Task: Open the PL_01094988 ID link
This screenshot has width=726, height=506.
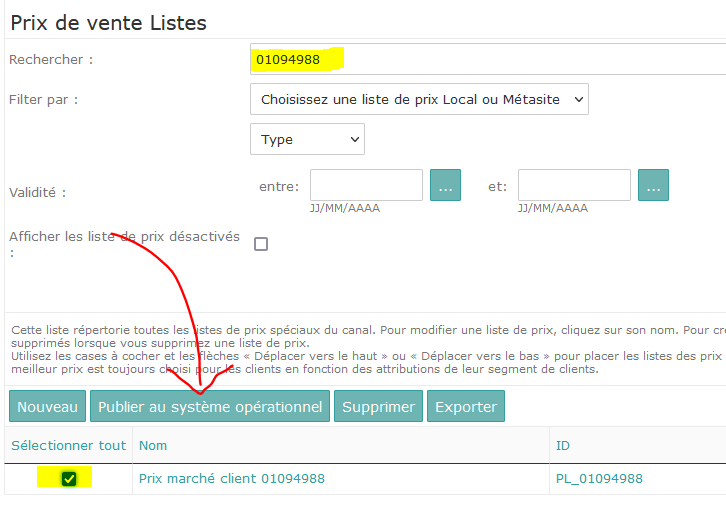Action: (599, 479)
